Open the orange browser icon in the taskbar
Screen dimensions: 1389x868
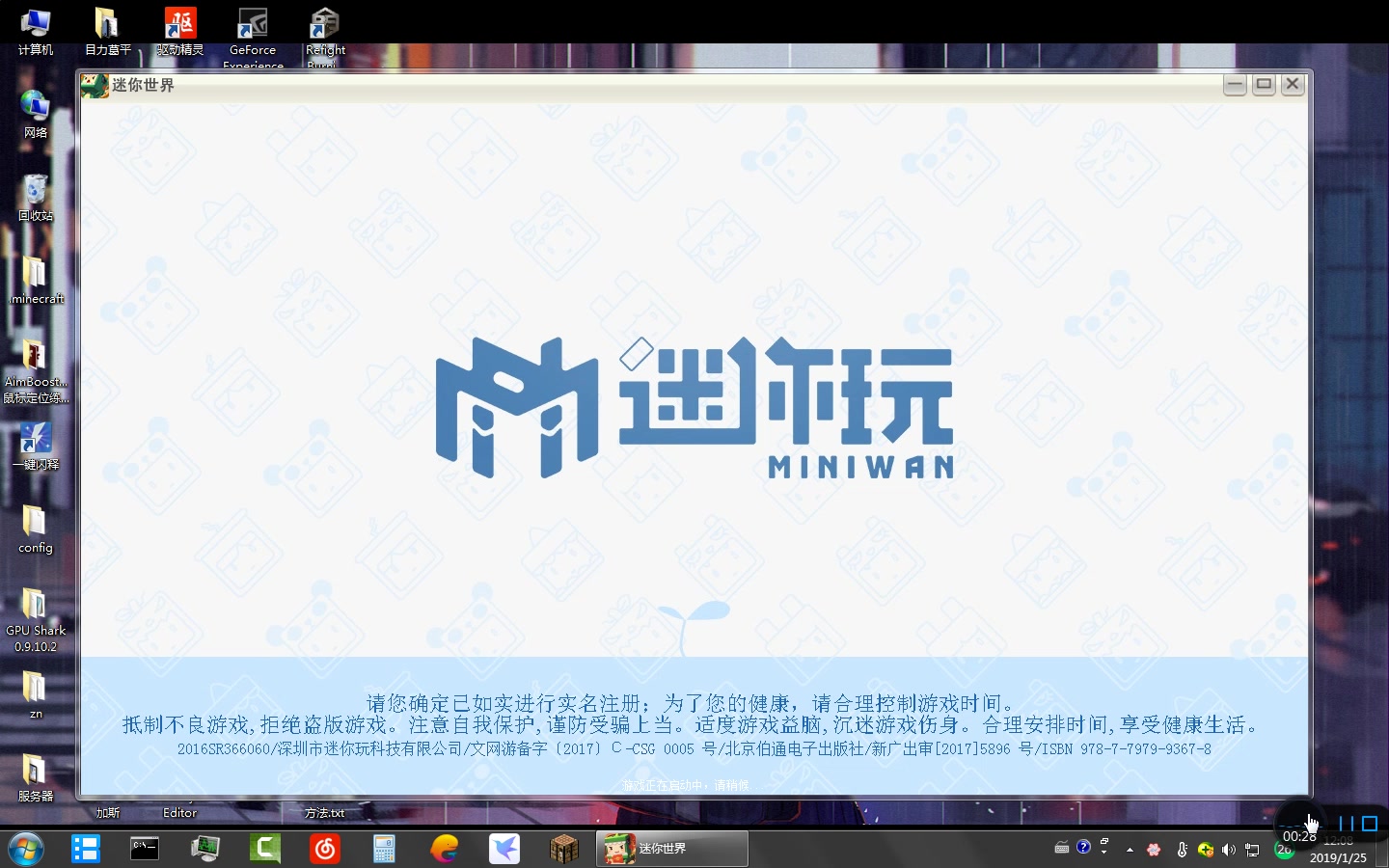tap(445, 849)
